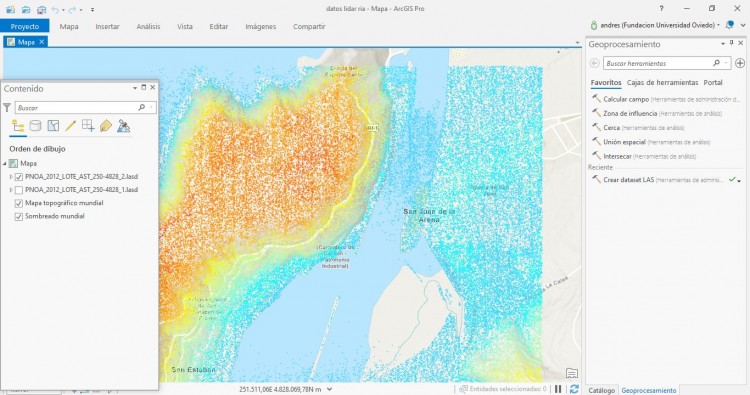This screenshot has height=395, width=750.
Task: Select List By Editing pencil icon
Action: coord(70,126)
